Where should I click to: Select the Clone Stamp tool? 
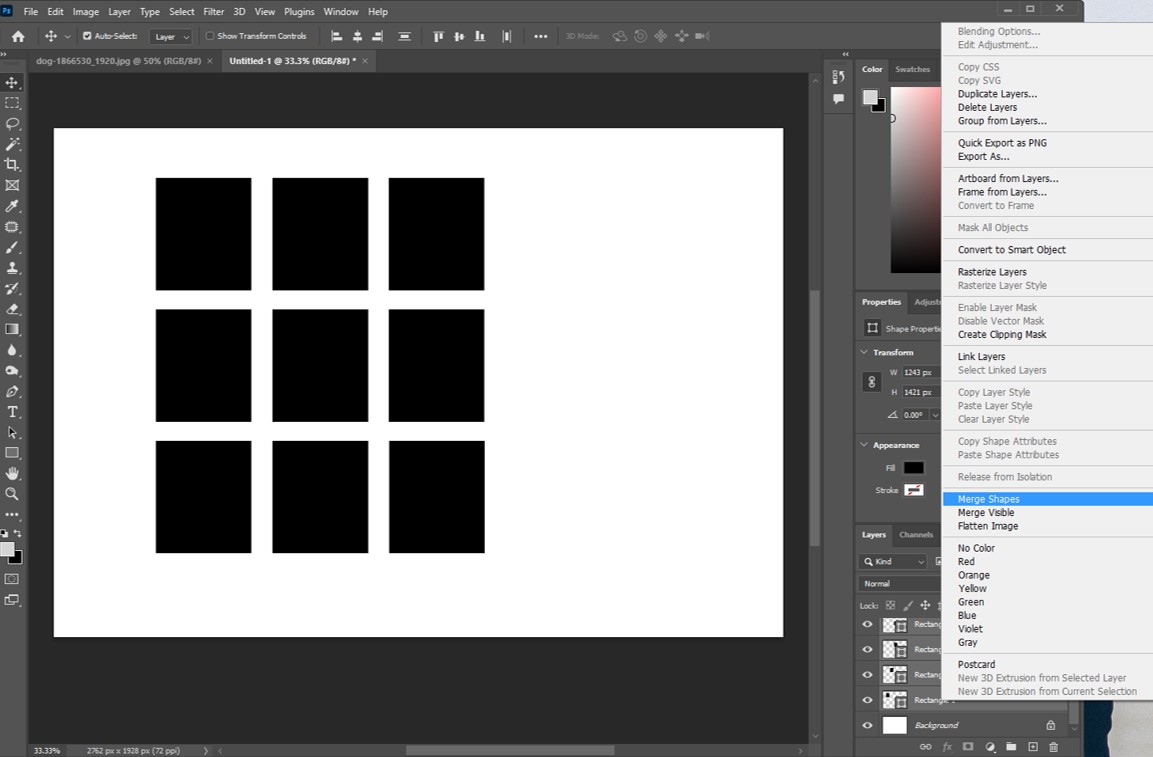[12, 268]
